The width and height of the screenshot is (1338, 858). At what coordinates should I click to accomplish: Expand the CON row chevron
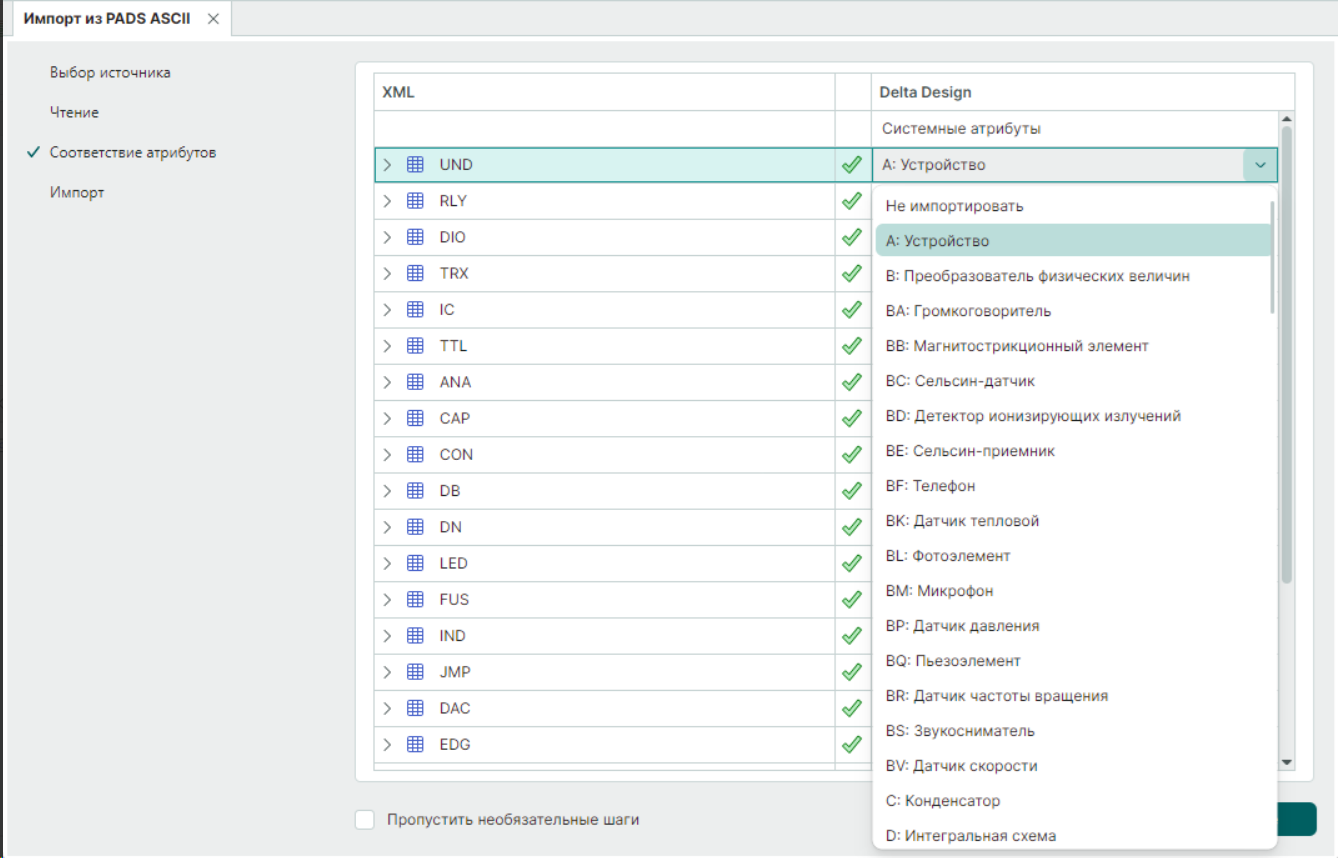pyautogui.click(x=388, y=455)
